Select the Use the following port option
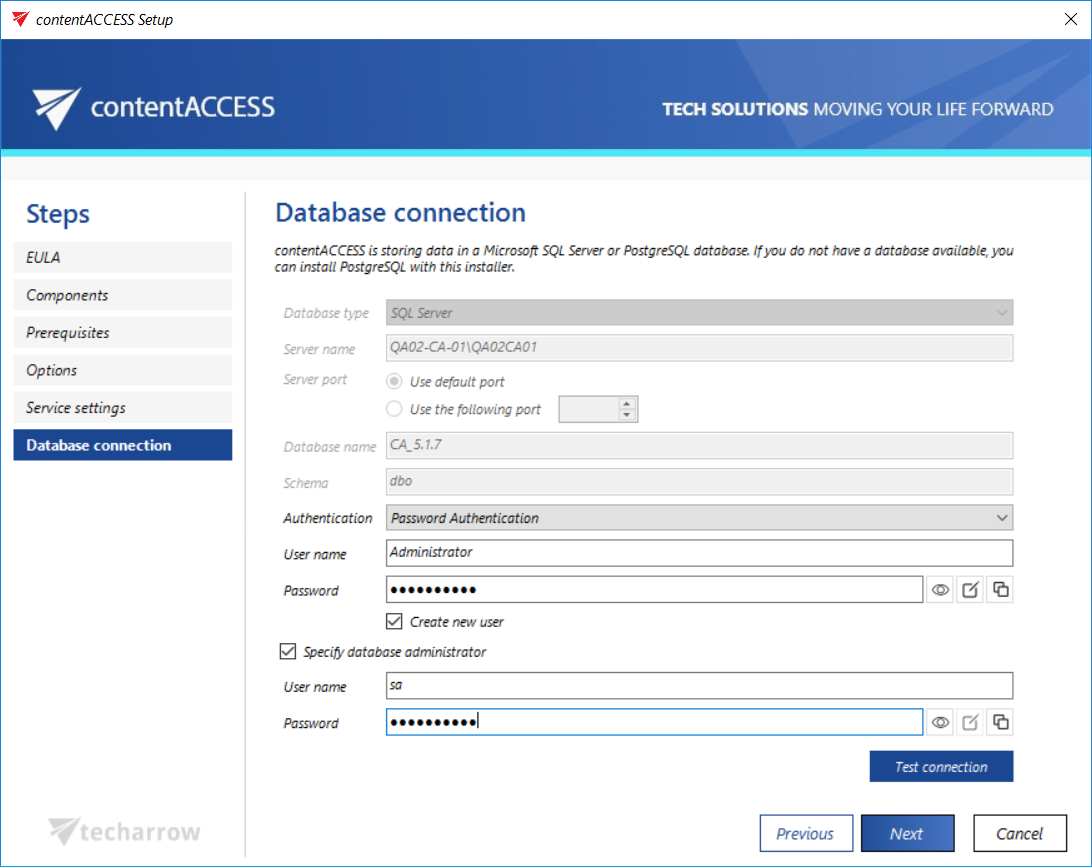 click(x=394, y=409)
